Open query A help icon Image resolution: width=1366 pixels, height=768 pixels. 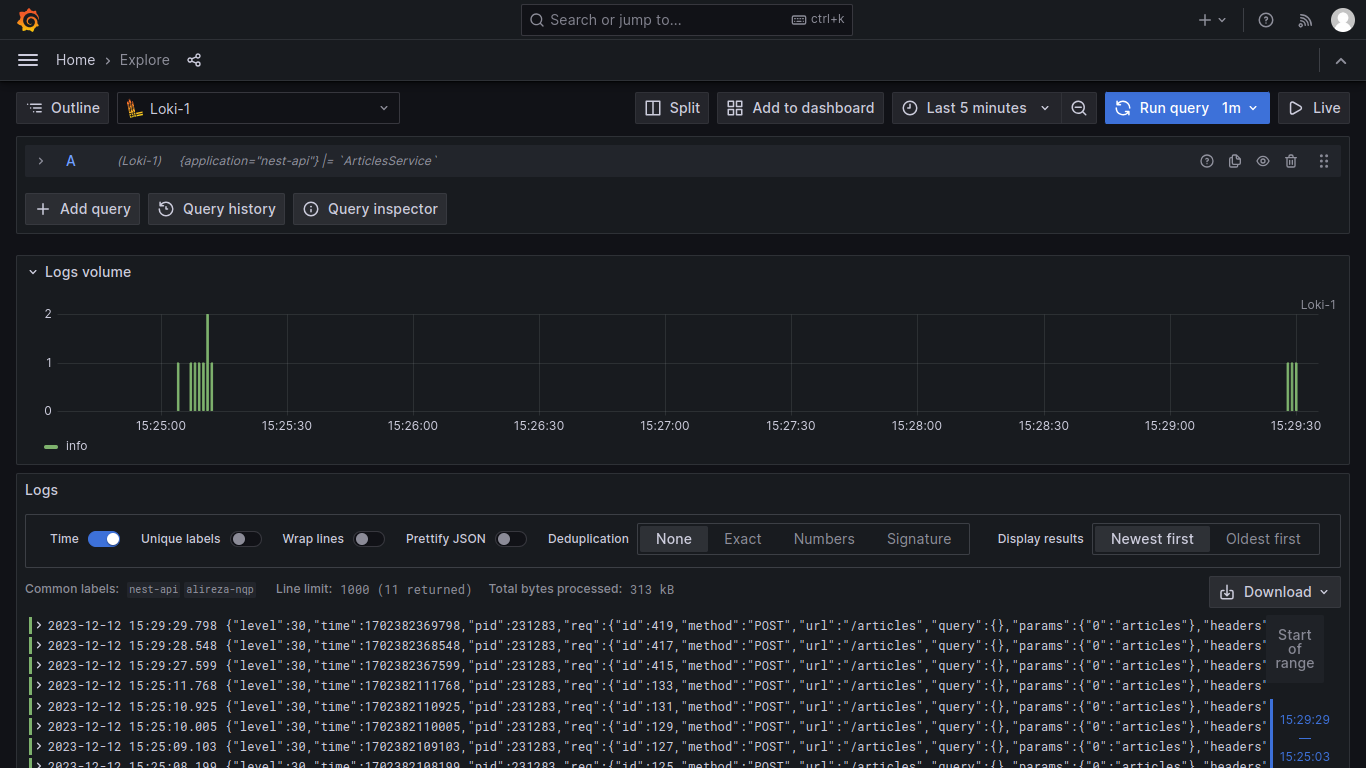(x=1207, y=161)
